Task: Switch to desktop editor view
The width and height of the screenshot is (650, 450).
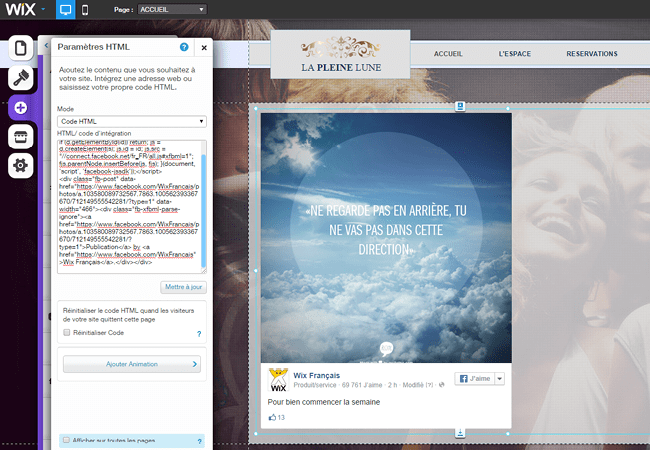Action: coord(65,10)
